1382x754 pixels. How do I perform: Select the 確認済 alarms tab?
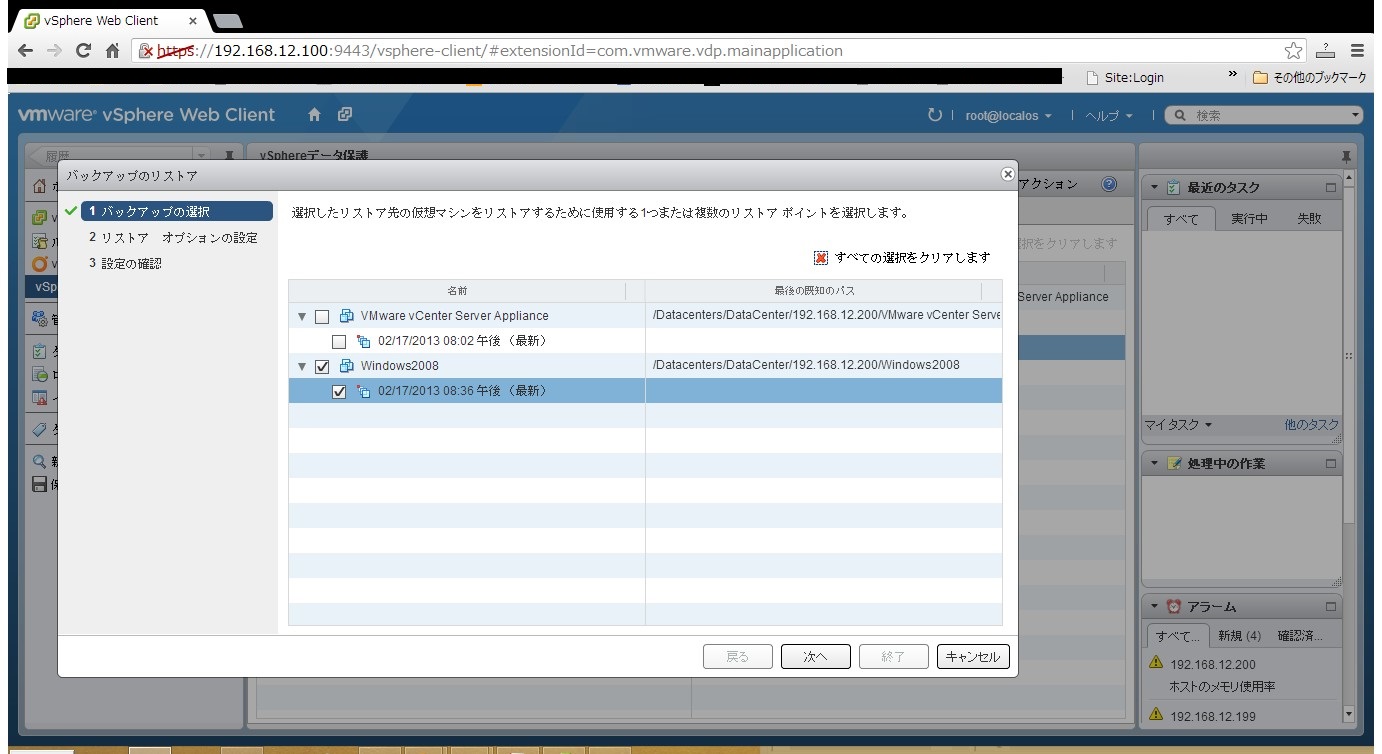(1300, 635)
